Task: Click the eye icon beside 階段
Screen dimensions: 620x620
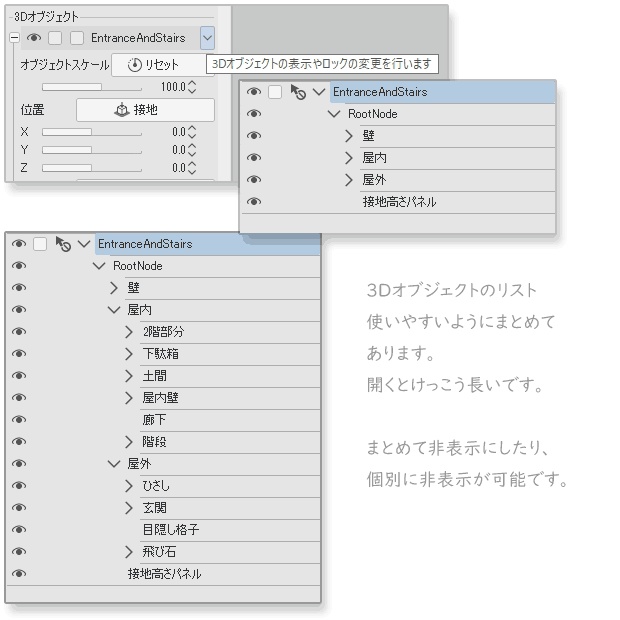Action: tap(19, 441)
